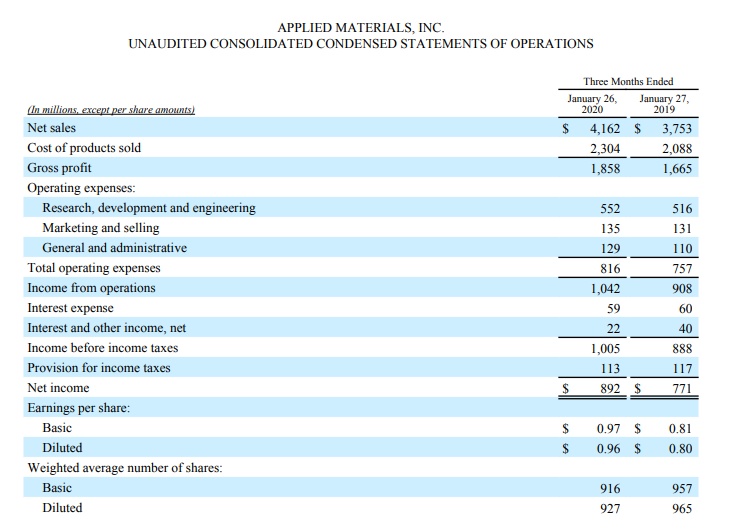Click 'Income from operations' label

point(91,288)
